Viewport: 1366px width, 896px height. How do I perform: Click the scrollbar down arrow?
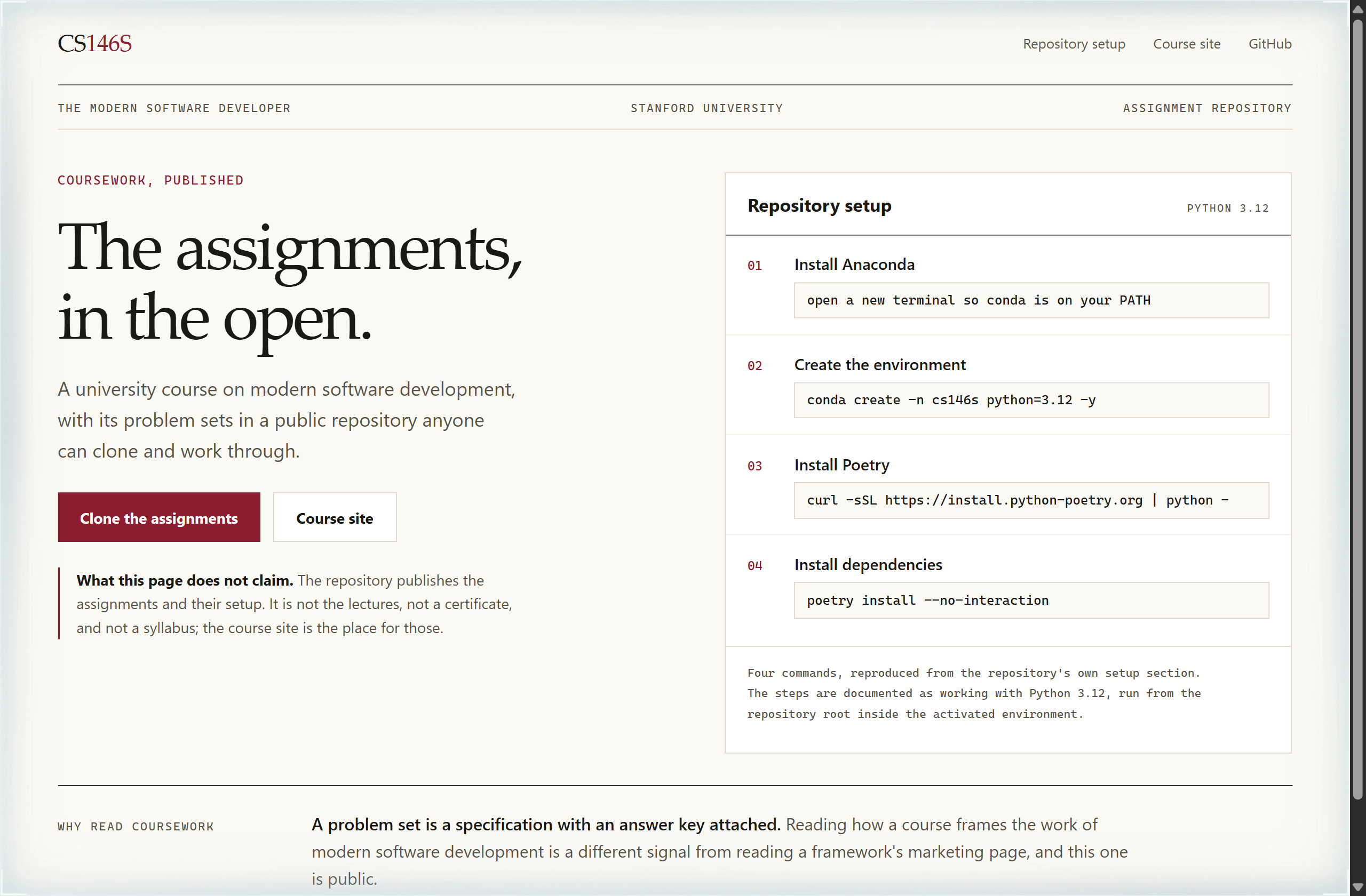click(1357, 887)
